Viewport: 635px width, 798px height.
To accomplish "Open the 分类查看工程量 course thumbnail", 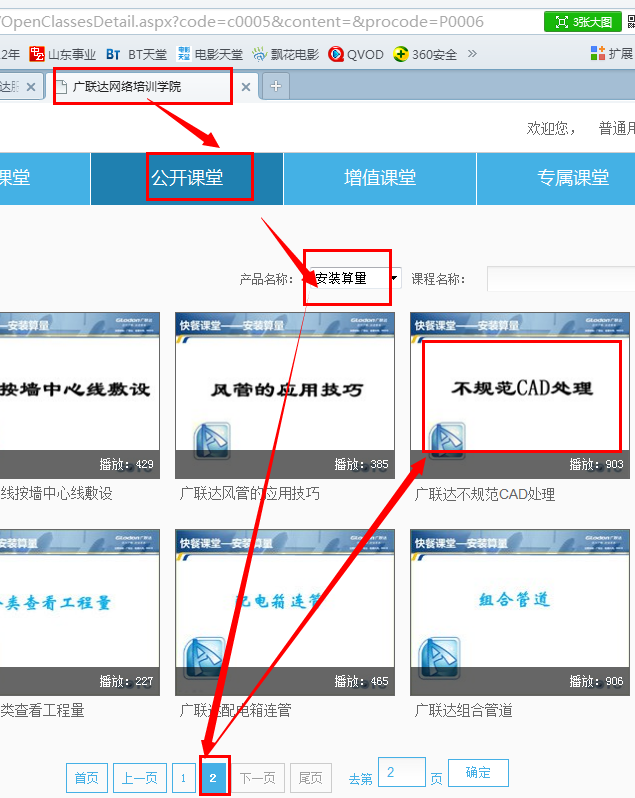I will point(80,612).
